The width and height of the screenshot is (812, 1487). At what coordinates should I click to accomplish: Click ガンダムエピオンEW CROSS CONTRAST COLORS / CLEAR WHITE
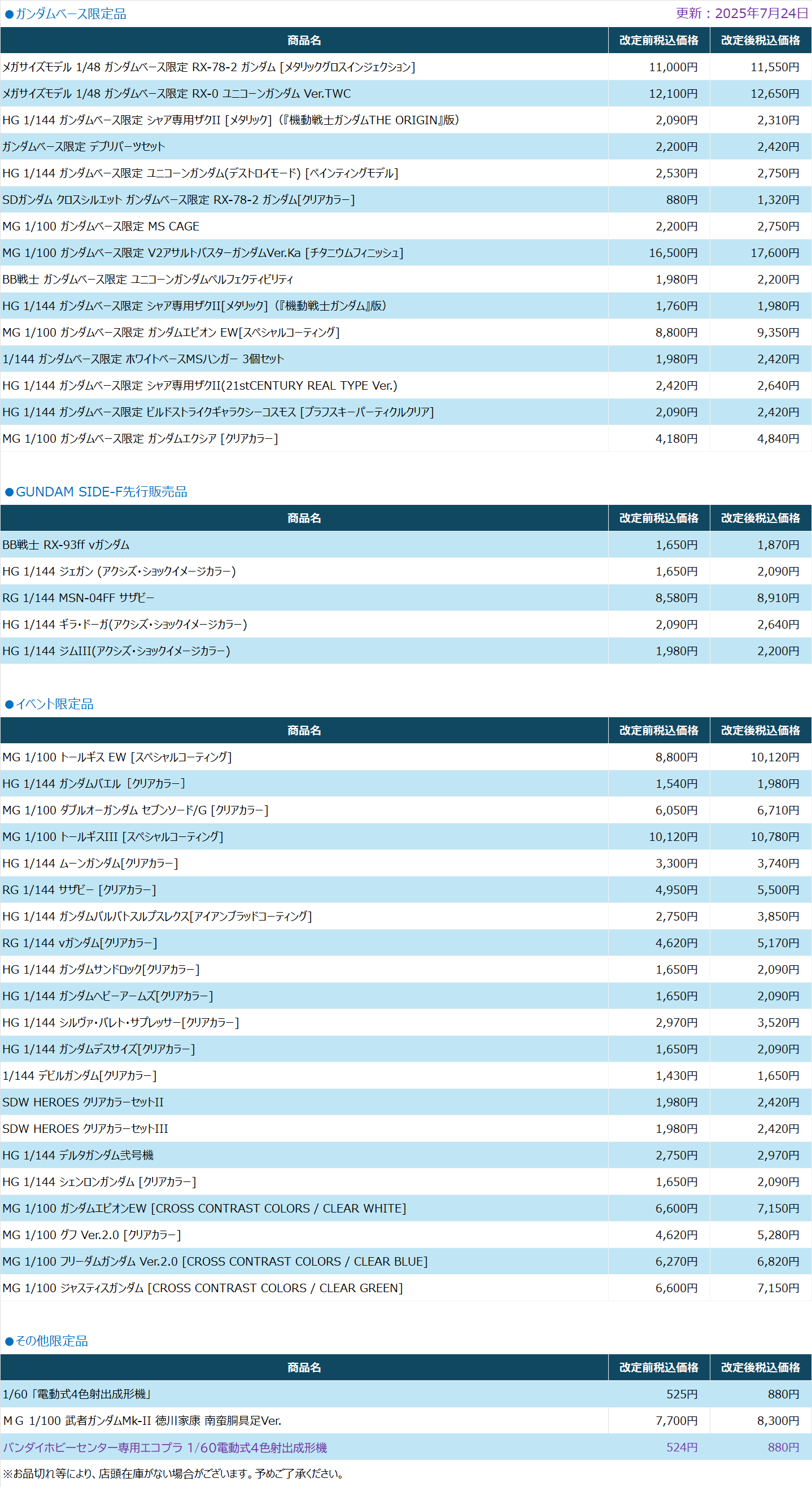pyautogui.click(x=204, y=1209)
